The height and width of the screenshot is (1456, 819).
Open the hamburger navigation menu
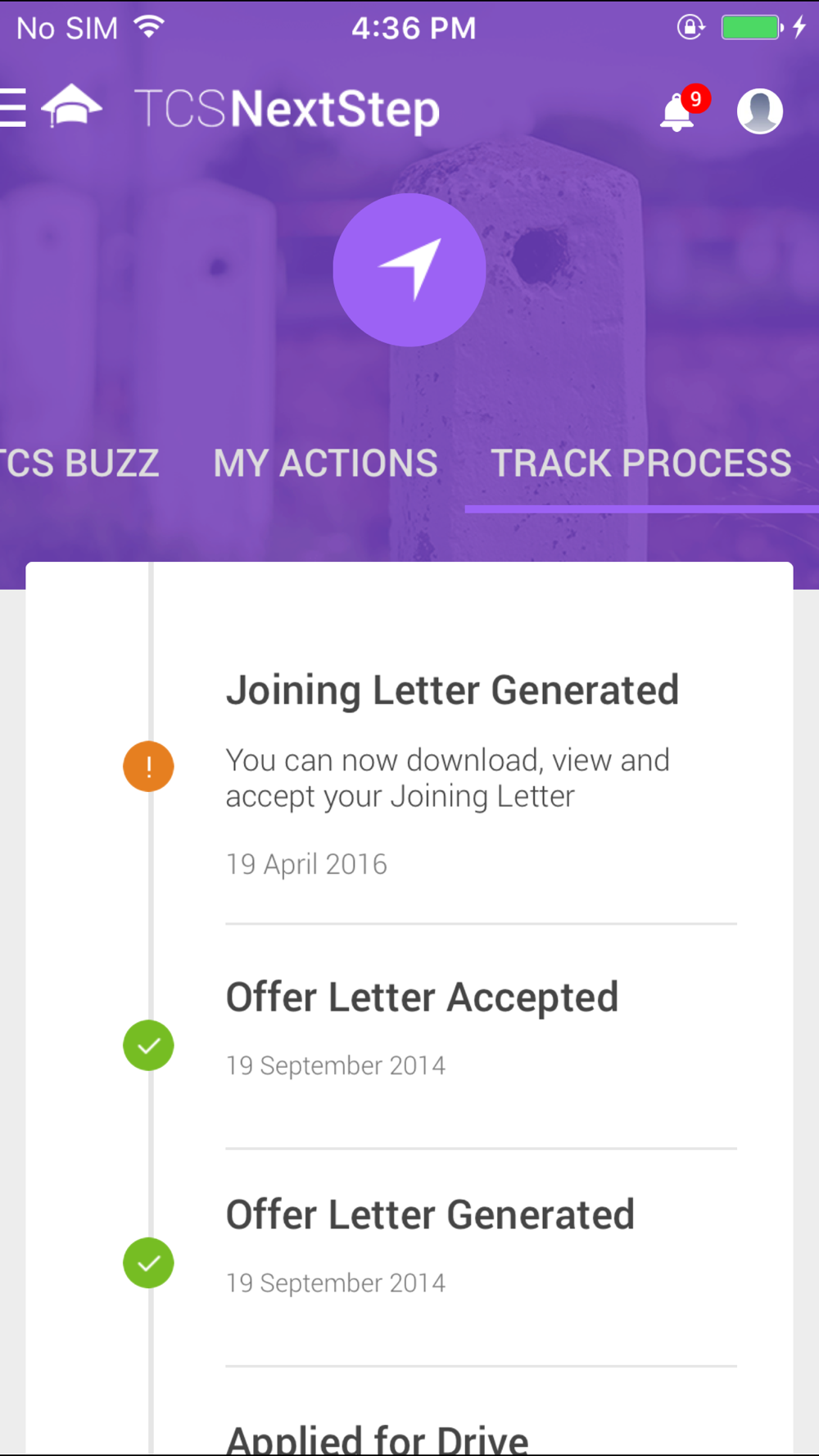pos(14,108)
